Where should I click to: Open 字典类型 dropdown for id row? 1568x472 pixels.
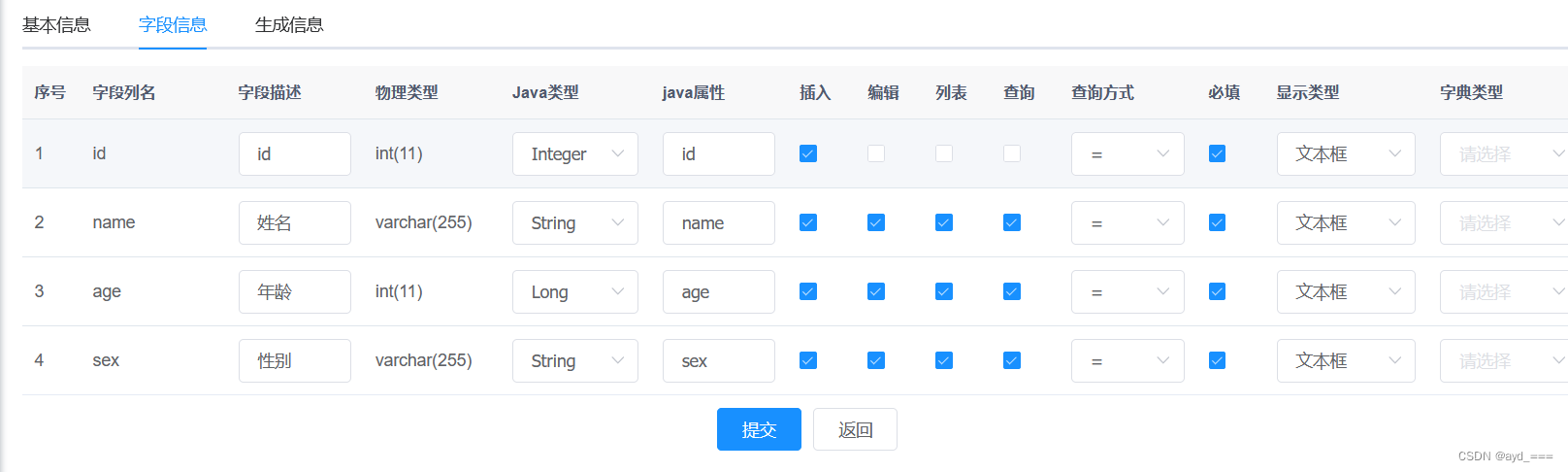point(1504,153)
